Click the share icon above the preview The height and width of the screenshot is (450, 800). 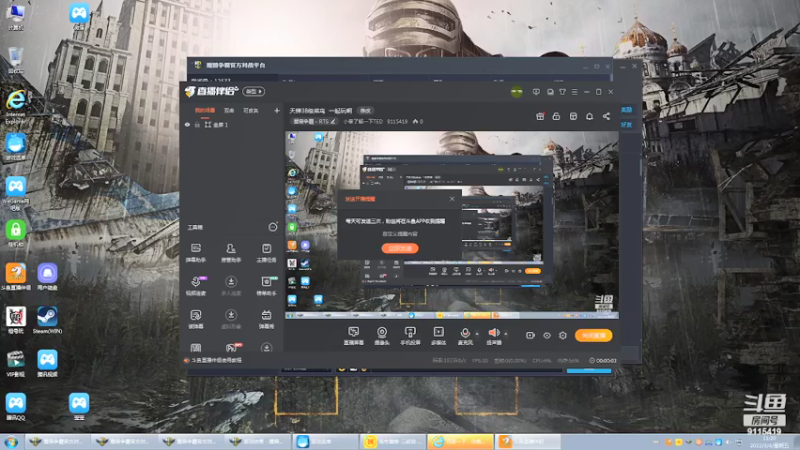click(606, 116)
